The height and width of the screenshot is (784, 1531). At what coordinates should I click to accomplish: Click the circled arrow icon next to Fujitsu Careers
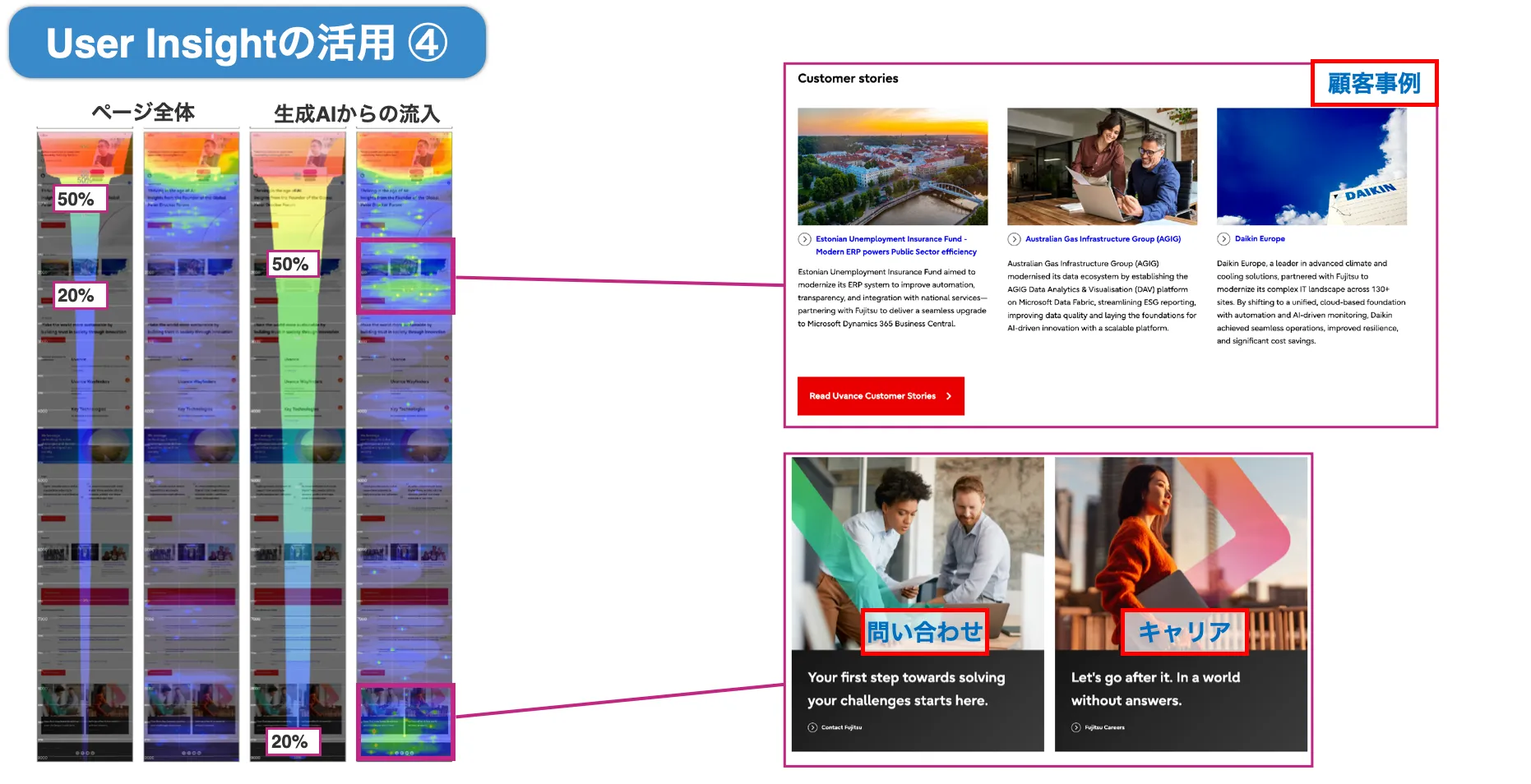[x=1075, y=727]
